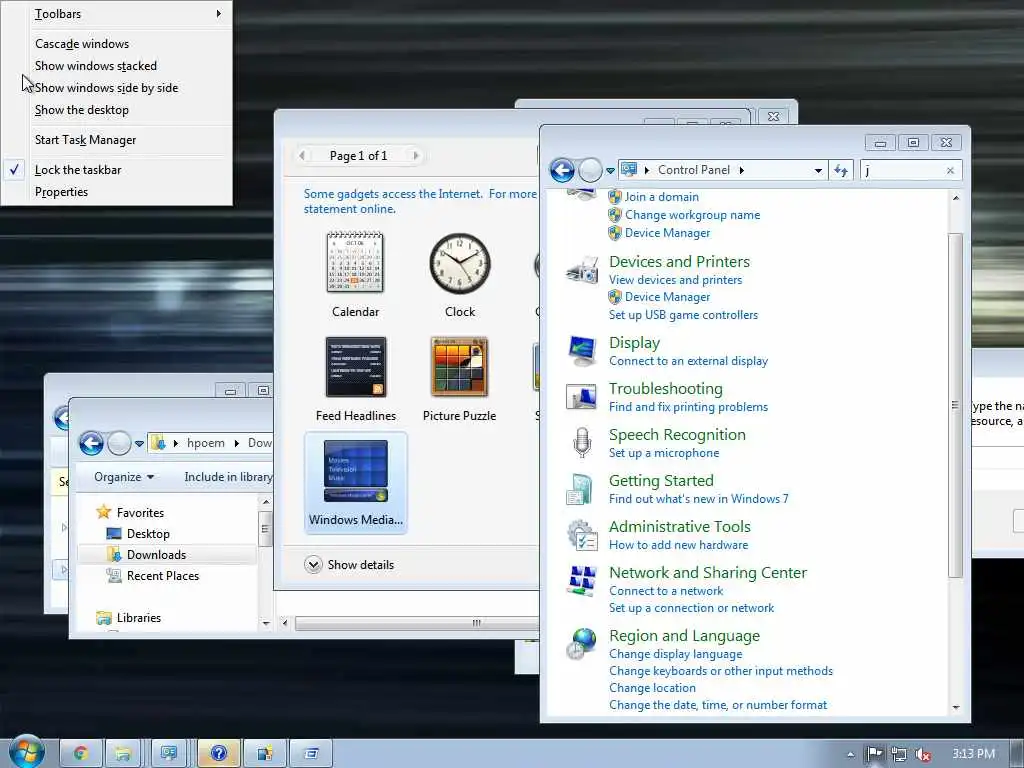This screenshot has width=1024, height=768.
Task: Open Set up USB game controllers
Action: [683, 315]
